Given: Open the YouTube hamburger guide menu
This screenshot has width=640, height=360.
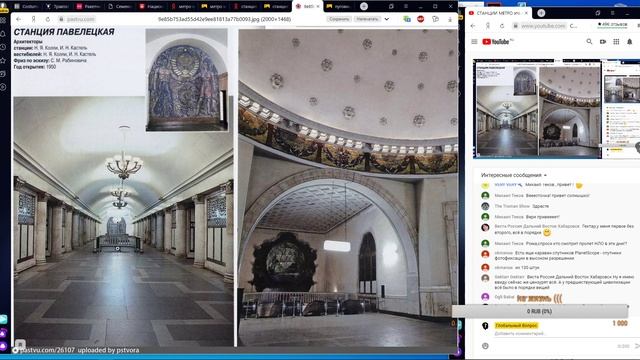Looking at the screenshot, I should (x=474, y=42).
